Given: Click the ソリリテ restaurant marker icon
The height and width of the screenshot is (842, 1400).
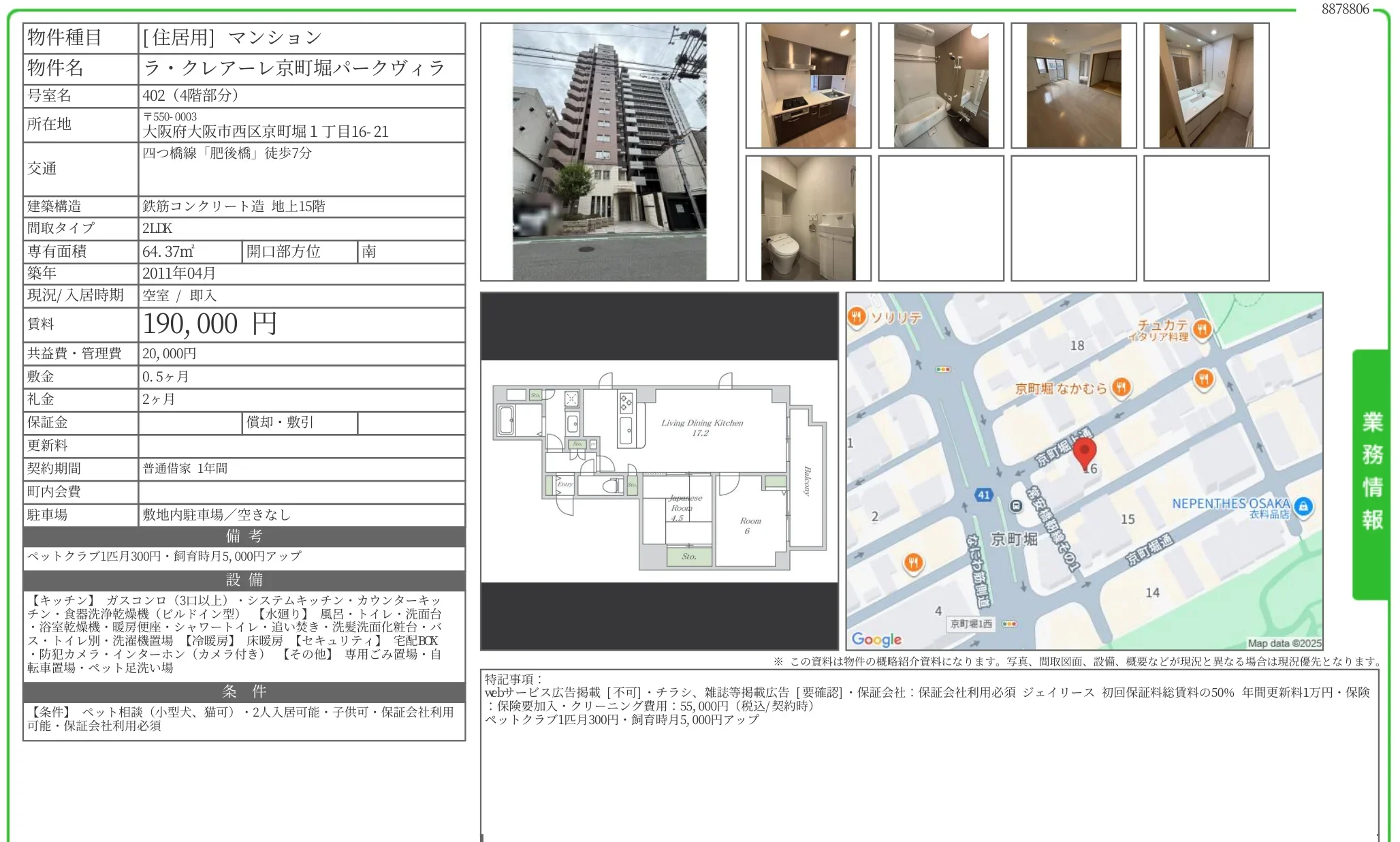Looking at the screenshot, I should (x=857, y=317).
